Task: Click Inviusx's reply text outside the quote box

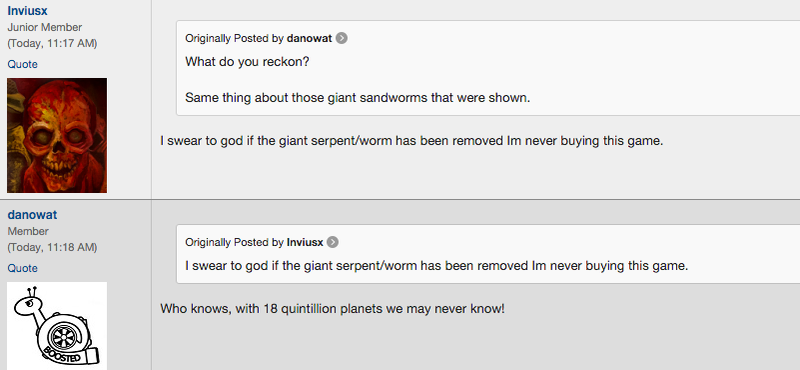Action: (412, 141)
